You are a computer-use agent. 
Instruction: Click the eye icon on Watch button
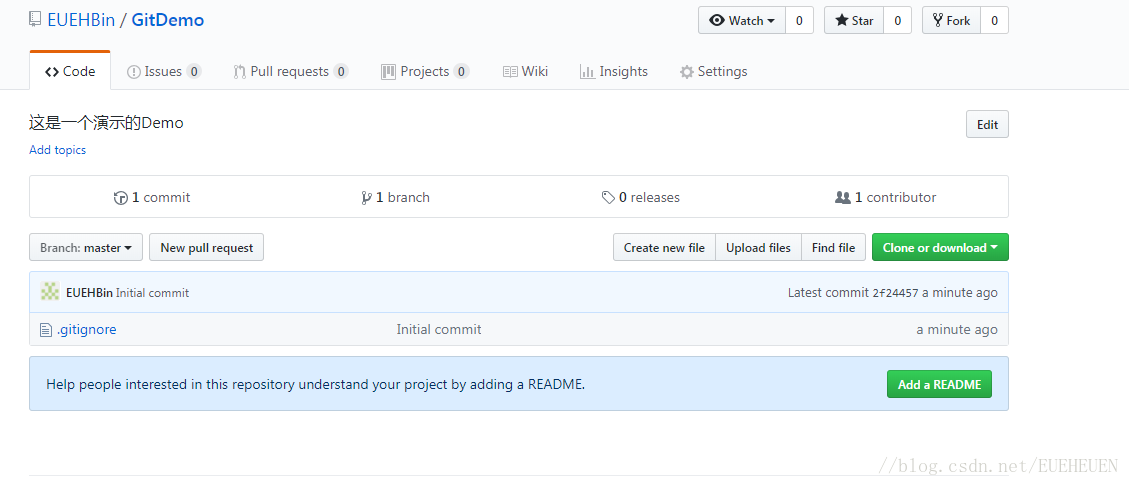click(x=716, y=20)
